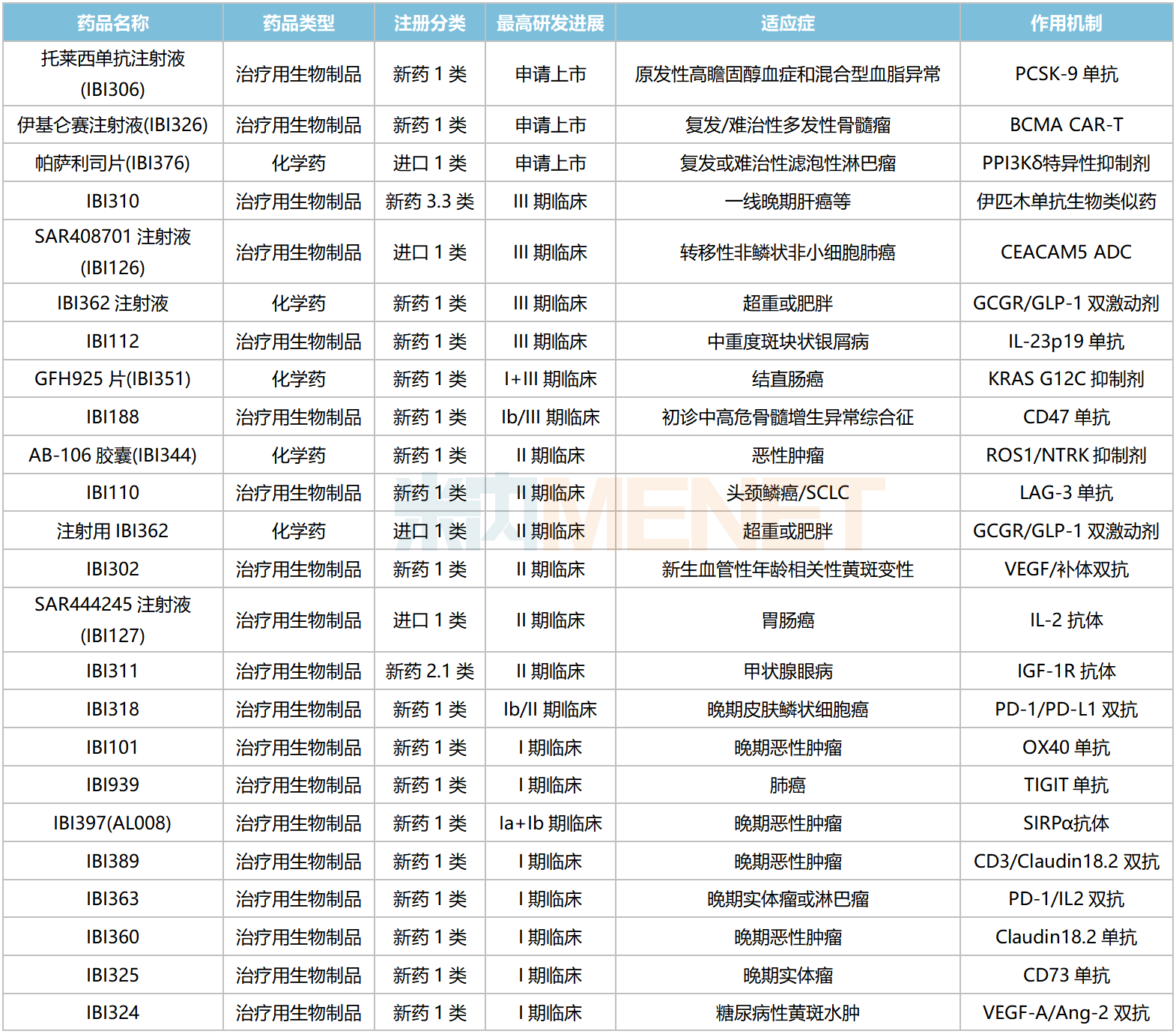1176x1034 pixels.
Task: Select the IBI318 drug name cell
Action: pyautogui.click(x=113, y=709)
